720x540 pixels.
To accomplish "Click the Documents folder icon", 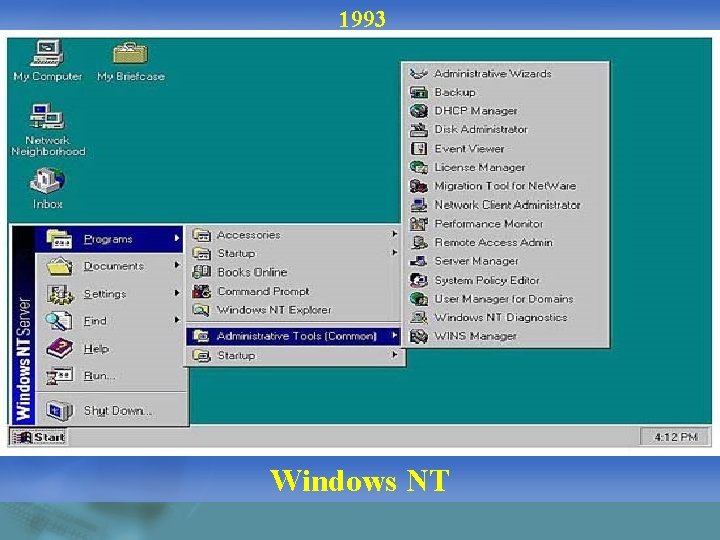I will (59, 266).
